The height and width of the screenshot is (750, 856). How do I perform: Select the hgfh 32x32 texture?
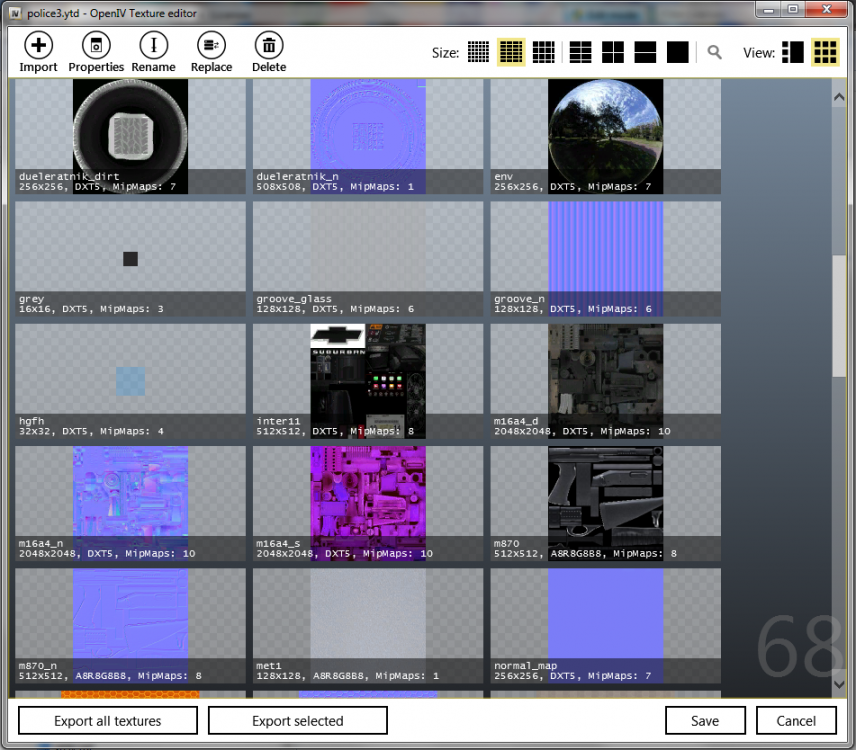tap(130, 381)
